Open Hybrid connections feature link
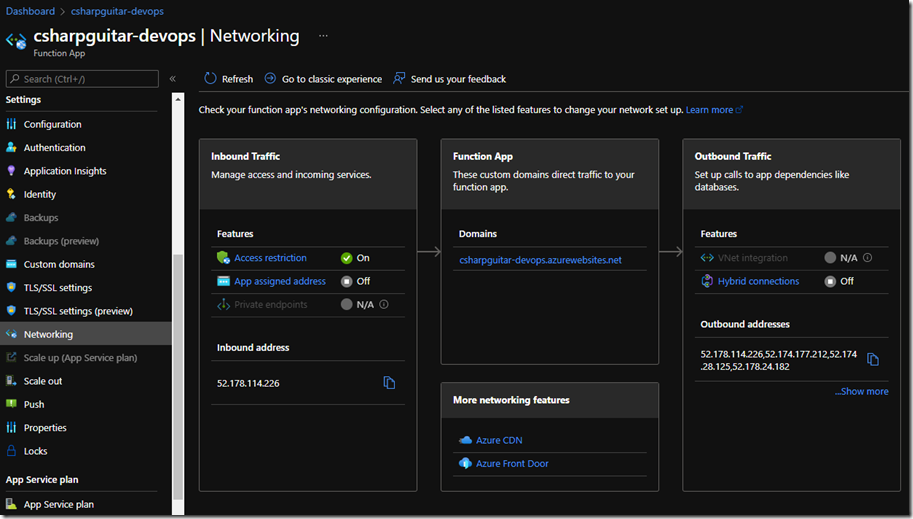 tap(758, 281)
